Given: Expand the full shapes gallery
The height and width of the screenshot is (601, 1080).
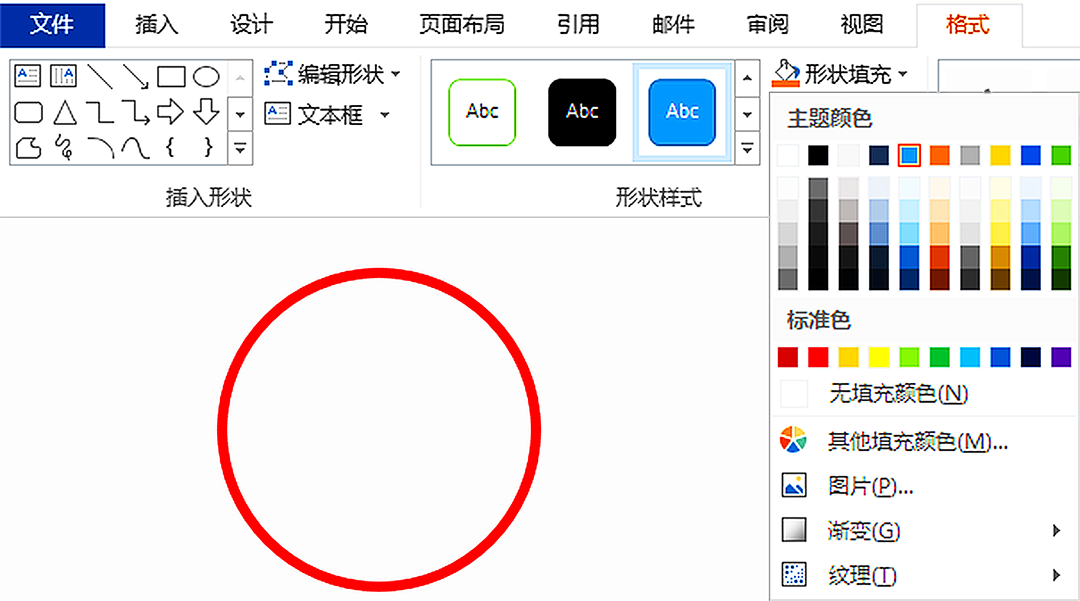Looking at the screenshot, I should point(240,148).
